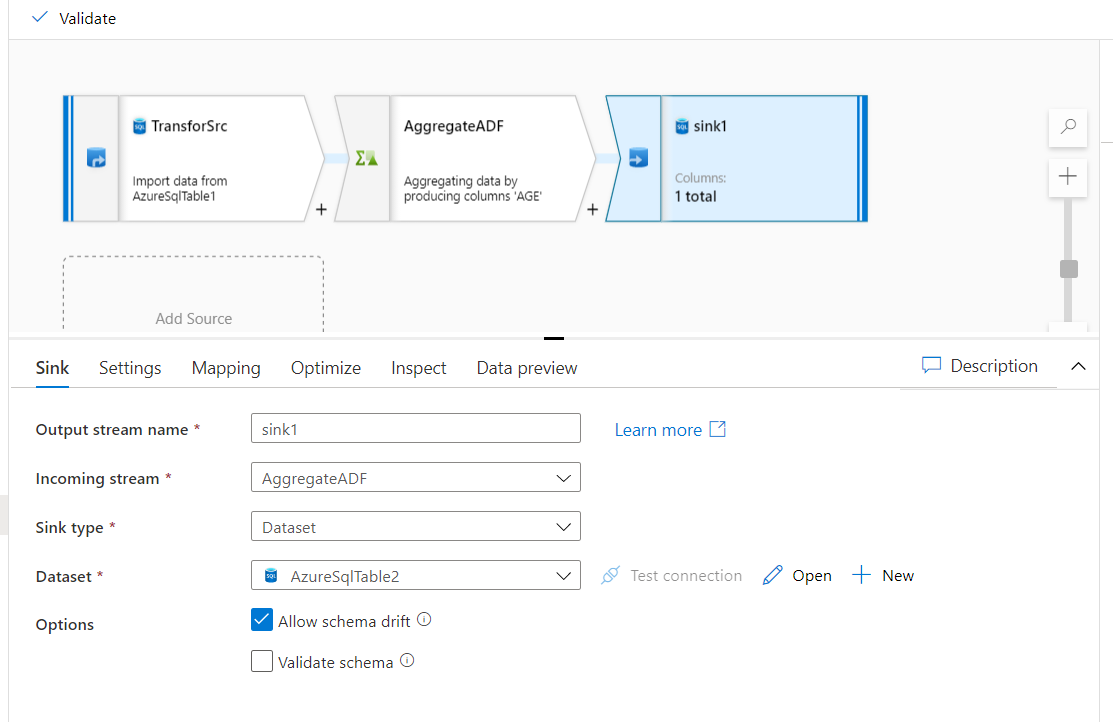This screenshot has height=722, width=1113.
Task: Click the Output stream name field
Action: (415, 428)
